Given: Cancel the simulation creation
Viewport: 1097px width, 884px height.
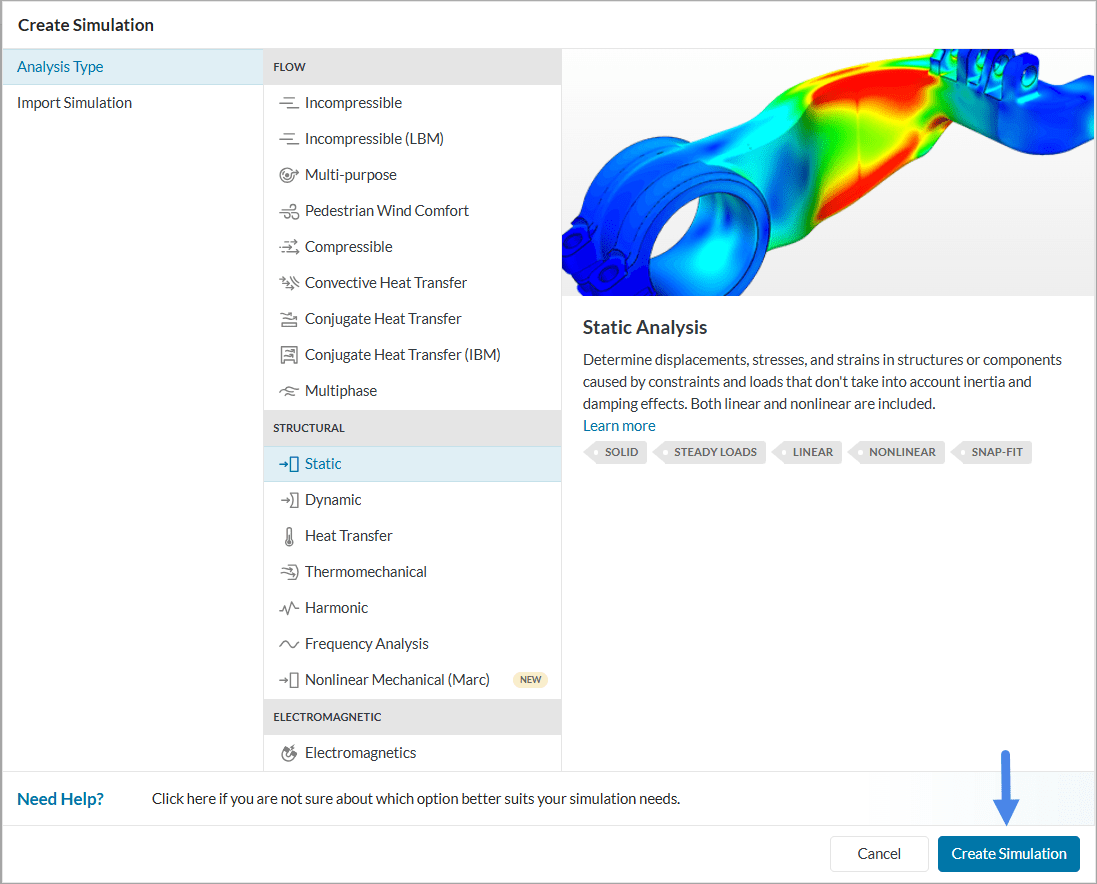Looking at the screenshot, I should [878, 854].
